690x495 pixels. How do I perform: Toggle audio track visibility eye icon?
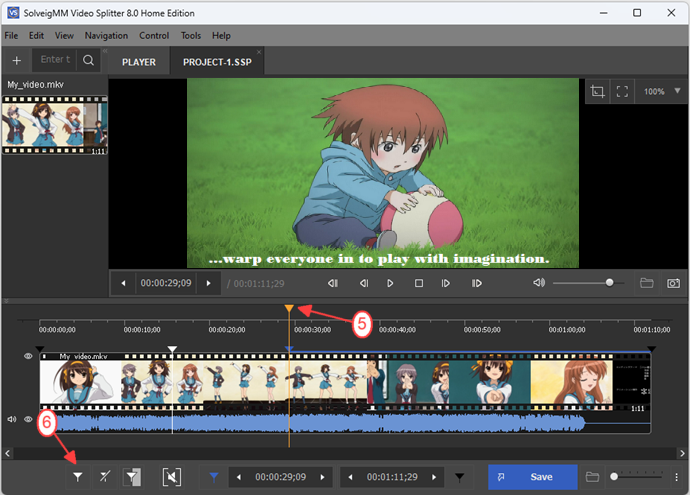(28, 419)
